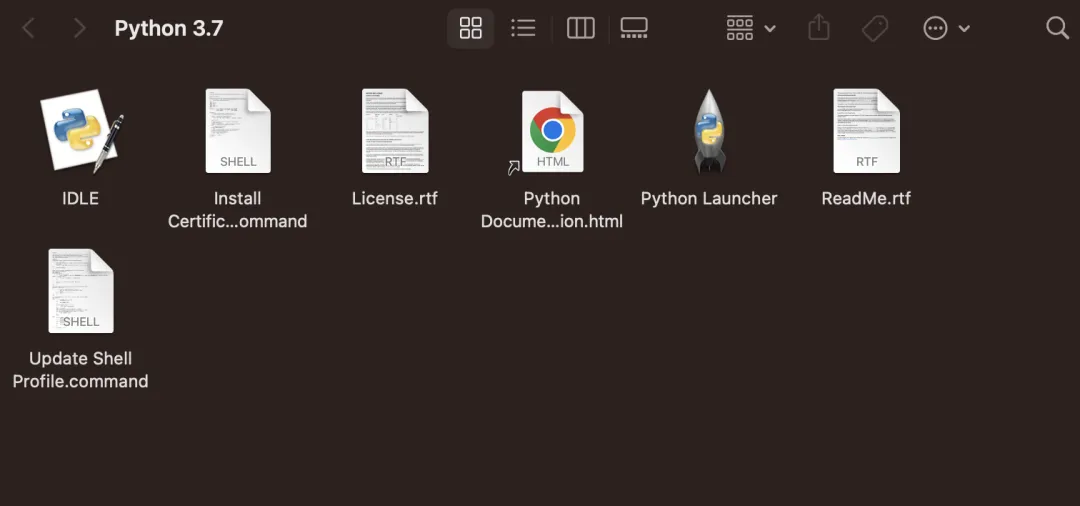
Task: Click the Python 3.7 folder title
Action: 169,28
